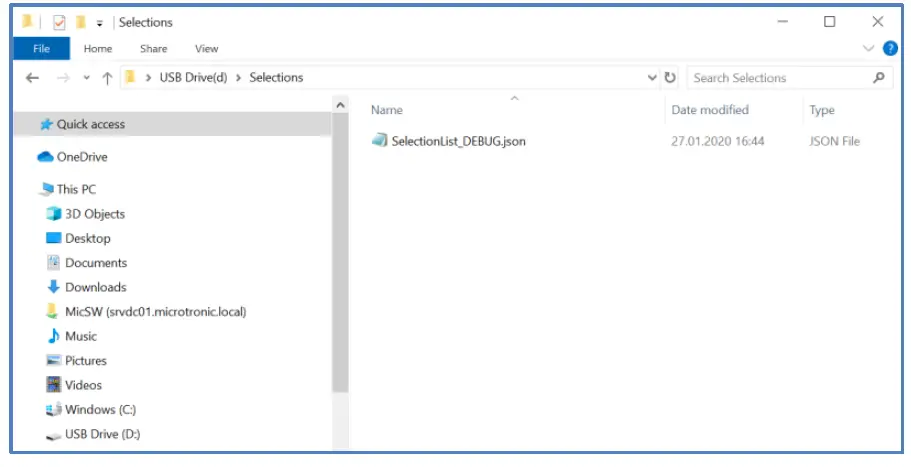The height and width of the screenshot is (467, 911).
Task: Click the search magnifier icon
Action: pos(879,78)
